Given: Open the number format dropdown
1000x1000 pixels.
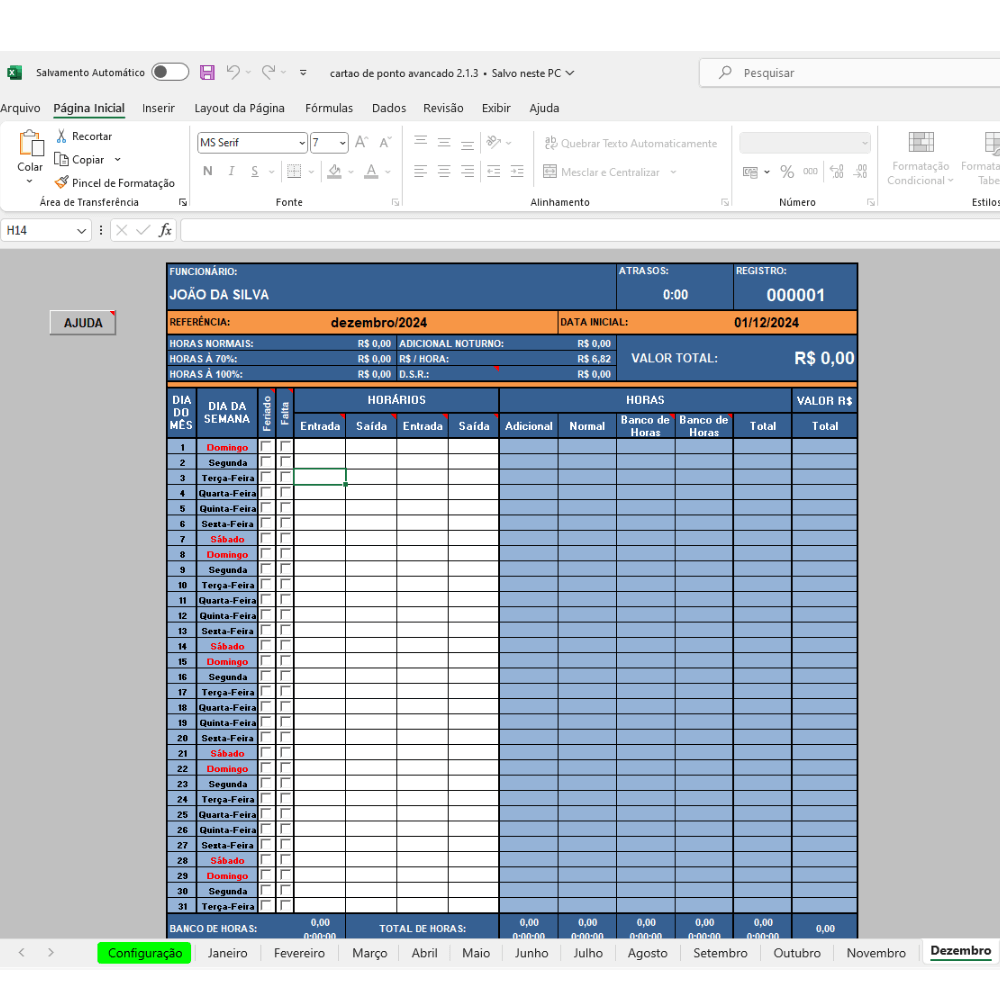Looking at the screenshot, I should point(864,143).
